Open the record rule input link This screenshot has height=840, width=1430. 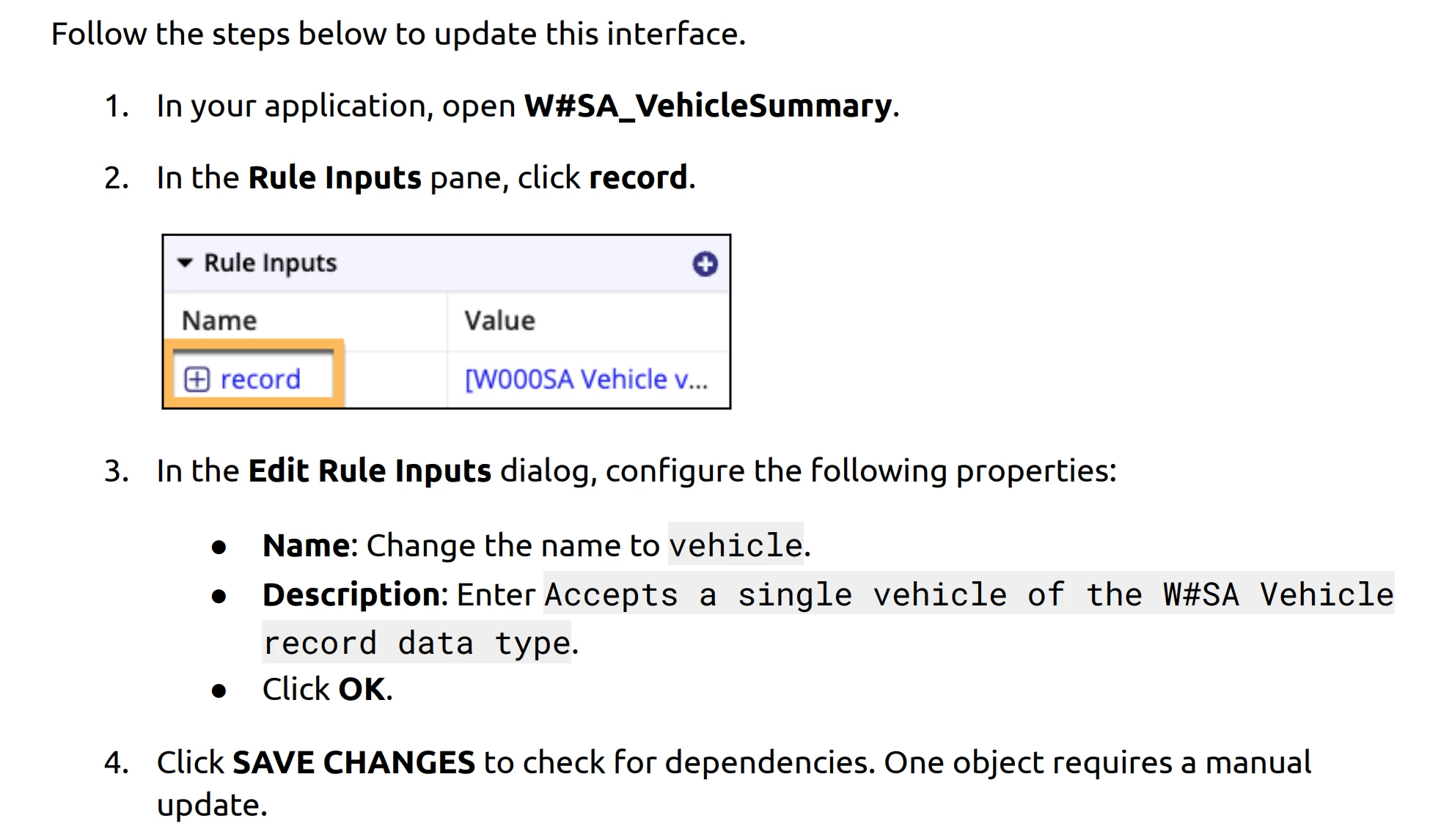tap(260, 379)
